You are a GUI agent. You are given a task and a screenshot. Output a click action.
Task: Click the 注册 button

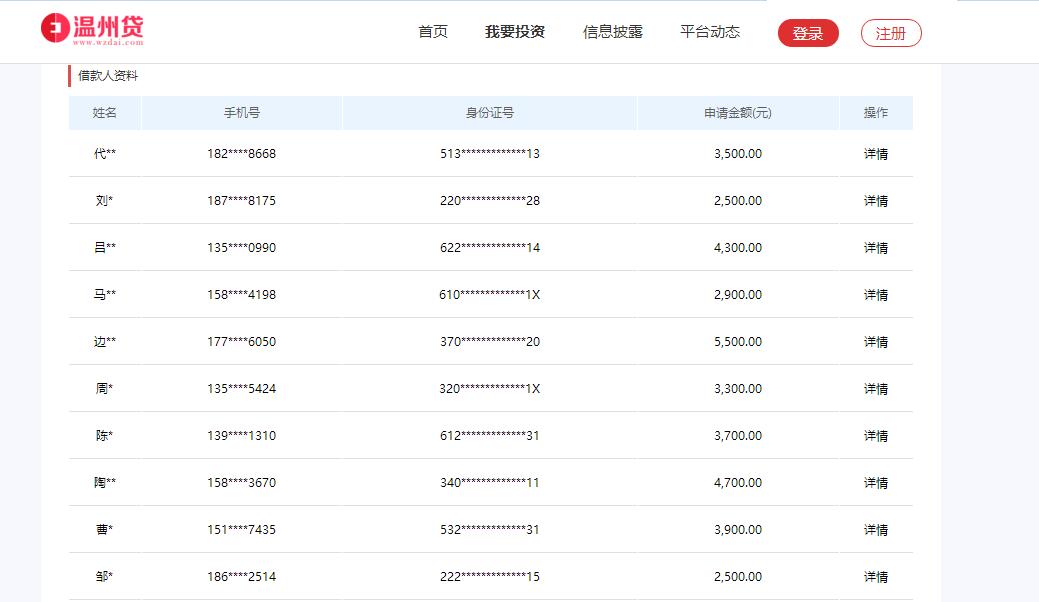(889, 33)
